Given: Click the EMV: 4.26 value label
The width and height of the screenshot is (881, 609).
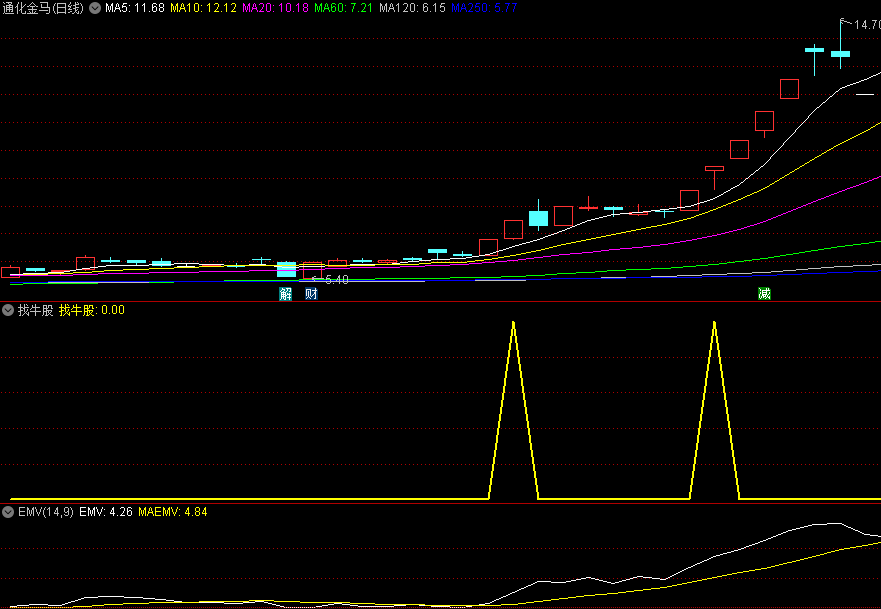Looking at the screenshot, I should coord(106,512).
